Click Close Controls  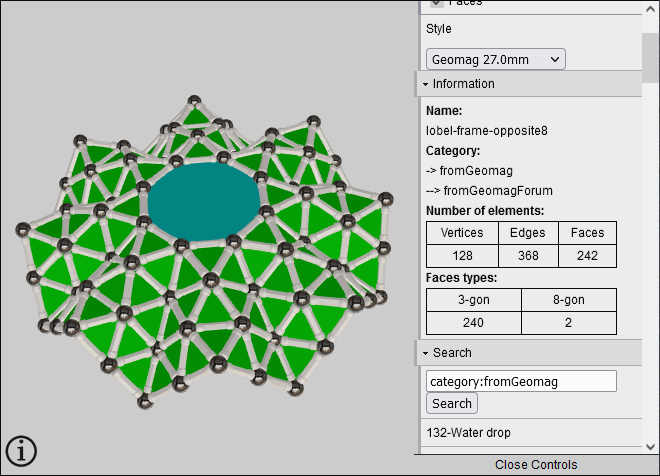point(536,465)
